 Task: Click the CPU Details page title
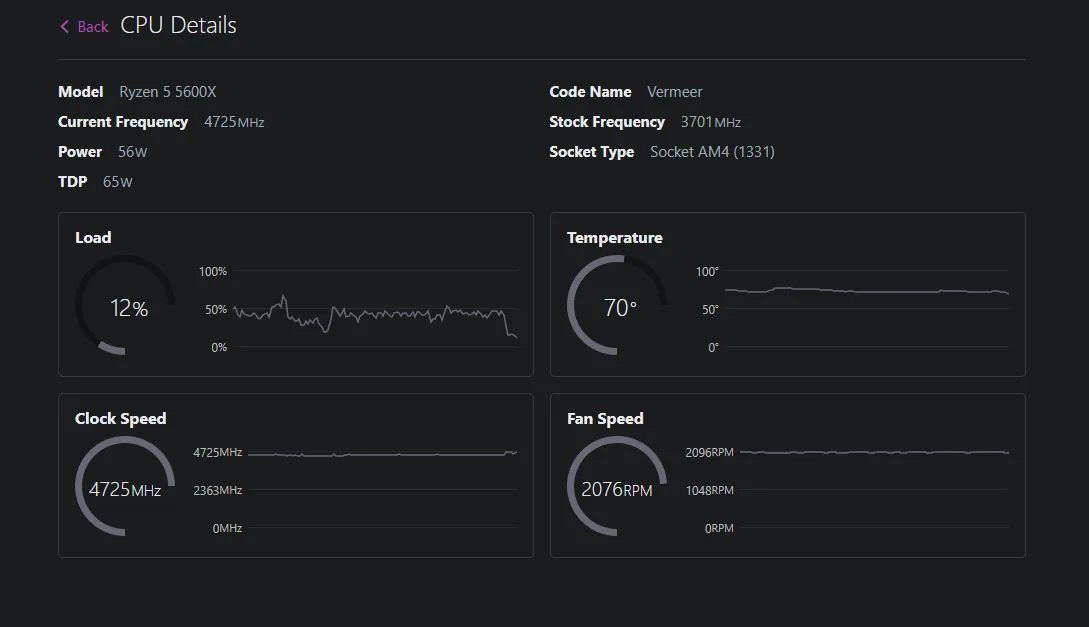[178, 26]
